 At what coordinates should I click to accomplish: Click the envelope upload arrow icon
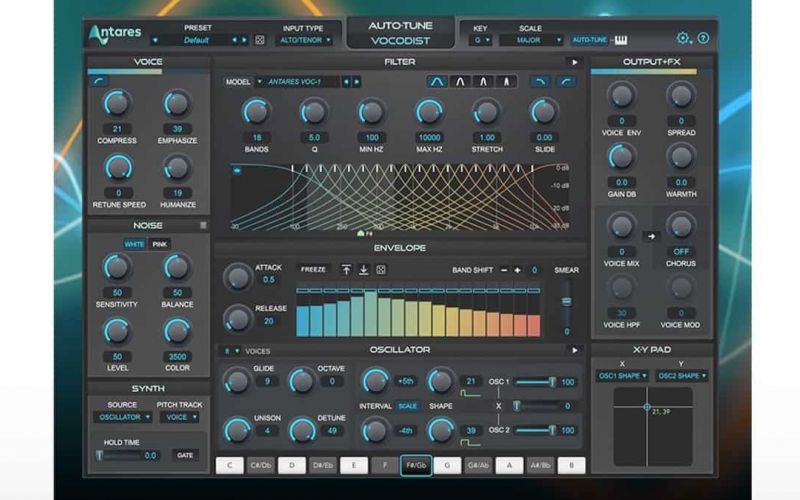(347, 270)
